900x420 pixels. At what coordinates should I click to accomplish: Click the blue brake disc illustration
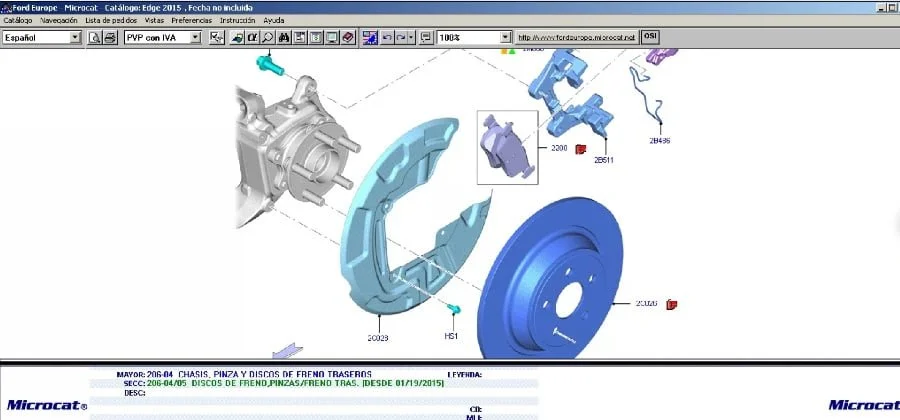click(550, 278)
